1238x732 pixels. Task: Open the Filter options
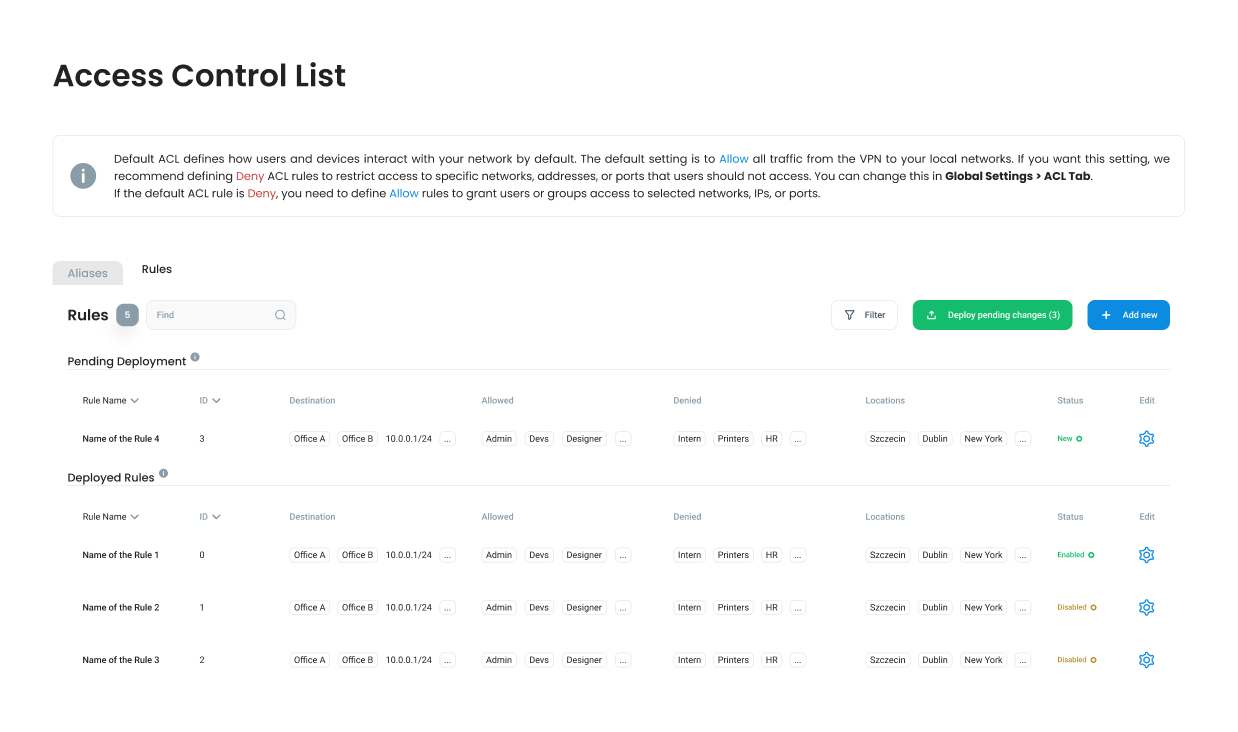(x=864, y=315)
